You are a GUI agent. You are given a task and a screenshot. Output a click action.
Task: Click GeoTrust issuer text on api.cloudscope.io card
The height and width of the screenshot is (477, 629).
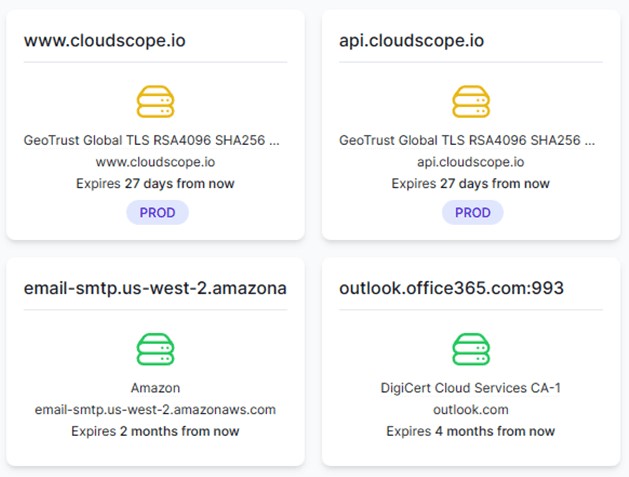coord(467,141)
